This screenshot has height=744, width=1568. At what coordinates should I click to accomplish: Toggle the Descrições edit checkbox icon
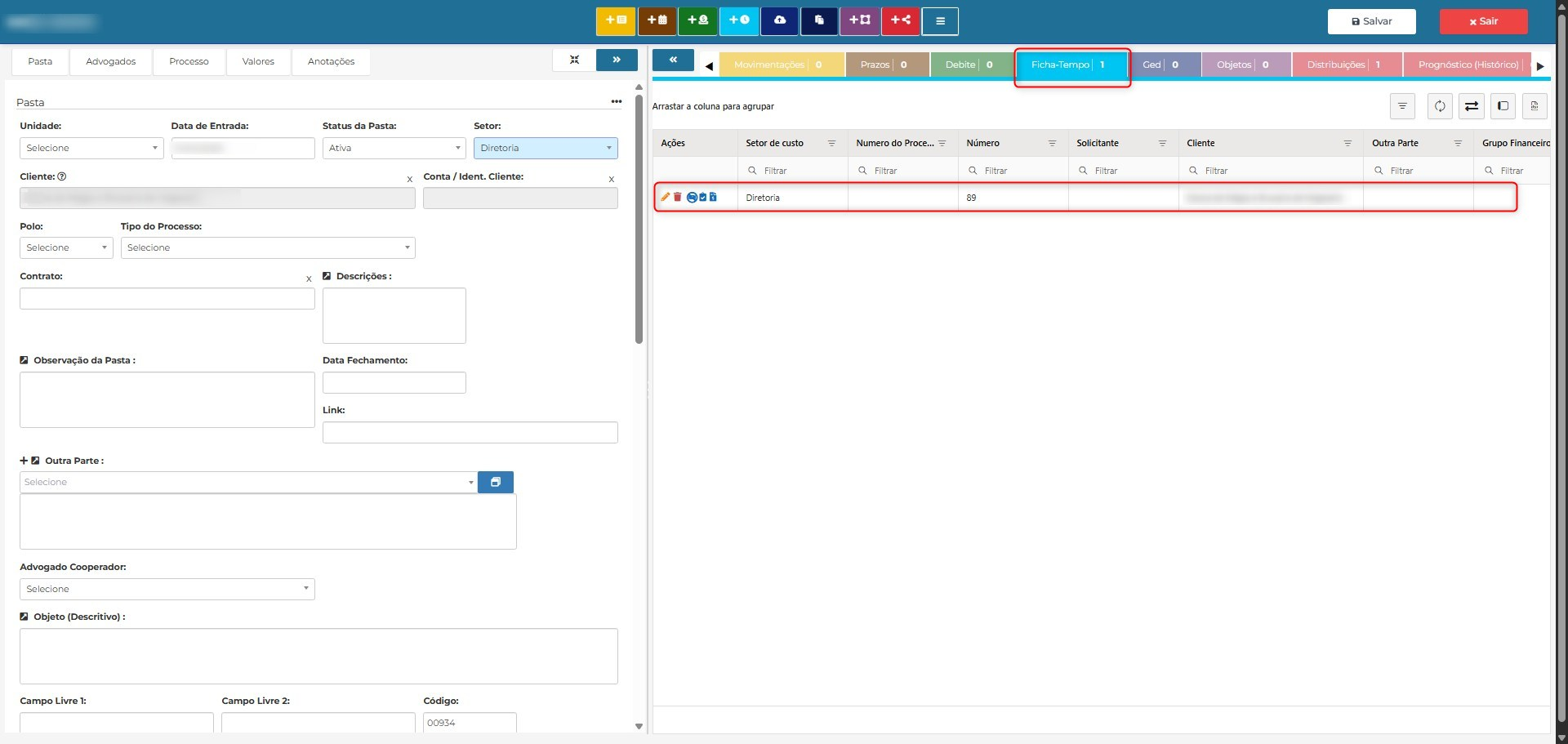coord(327,276)
